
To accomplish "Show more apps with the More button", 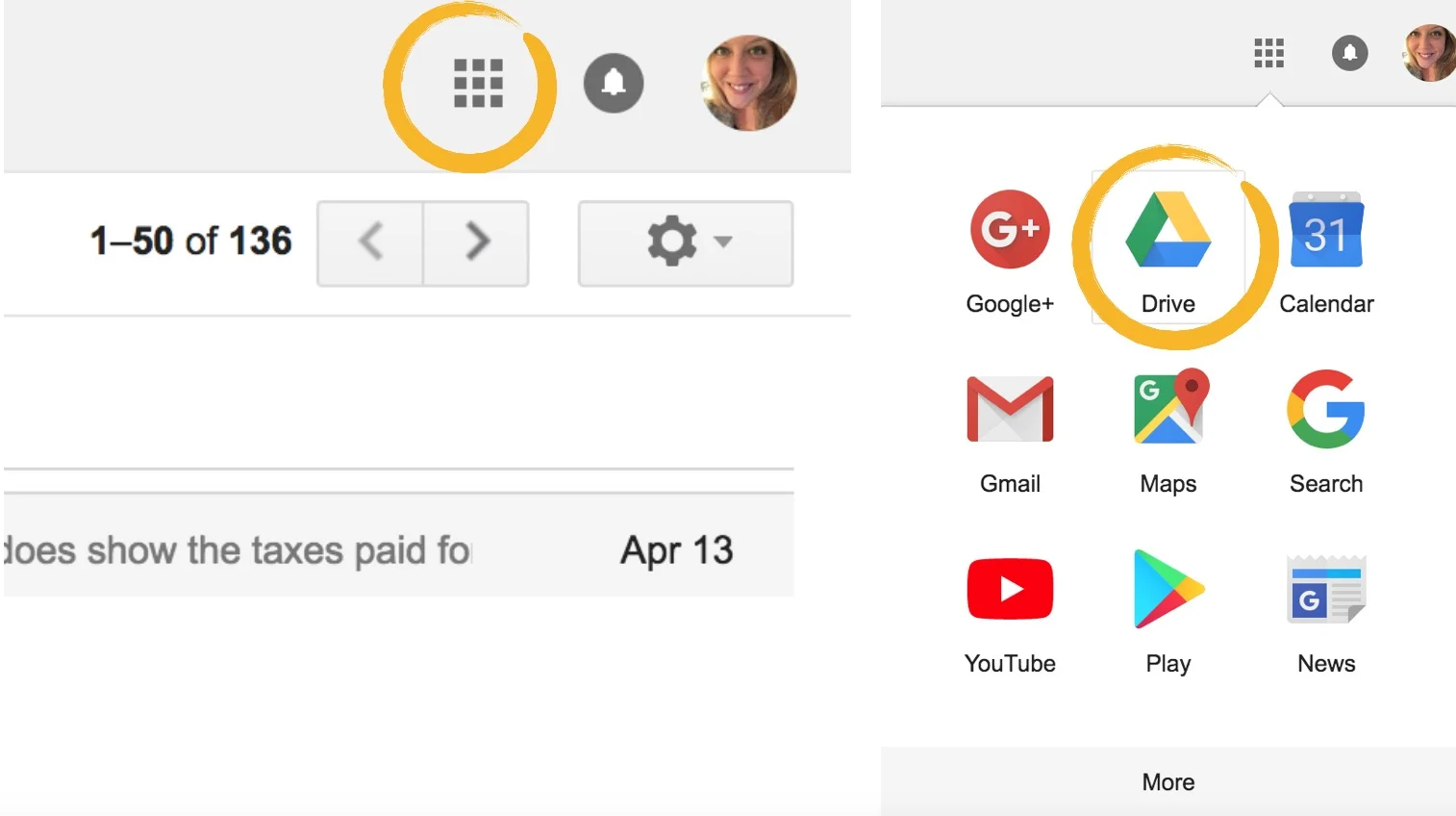I will (1168, 781).
